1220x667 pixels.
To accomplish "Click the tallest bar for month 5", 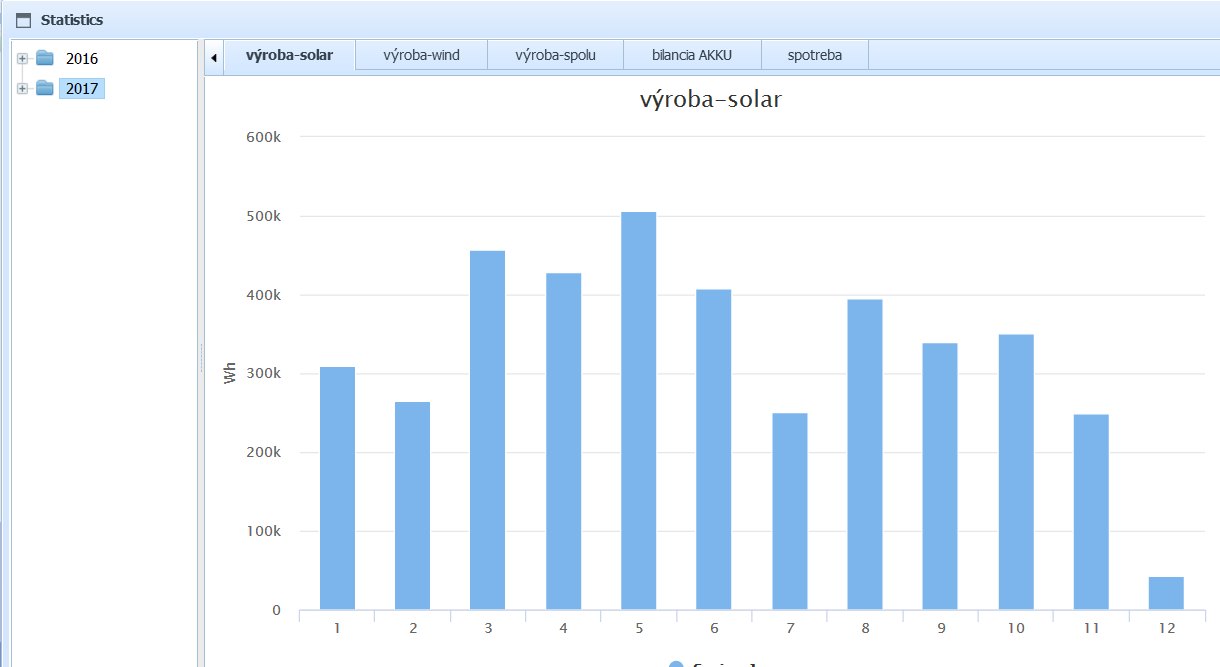I will point(638,410).
